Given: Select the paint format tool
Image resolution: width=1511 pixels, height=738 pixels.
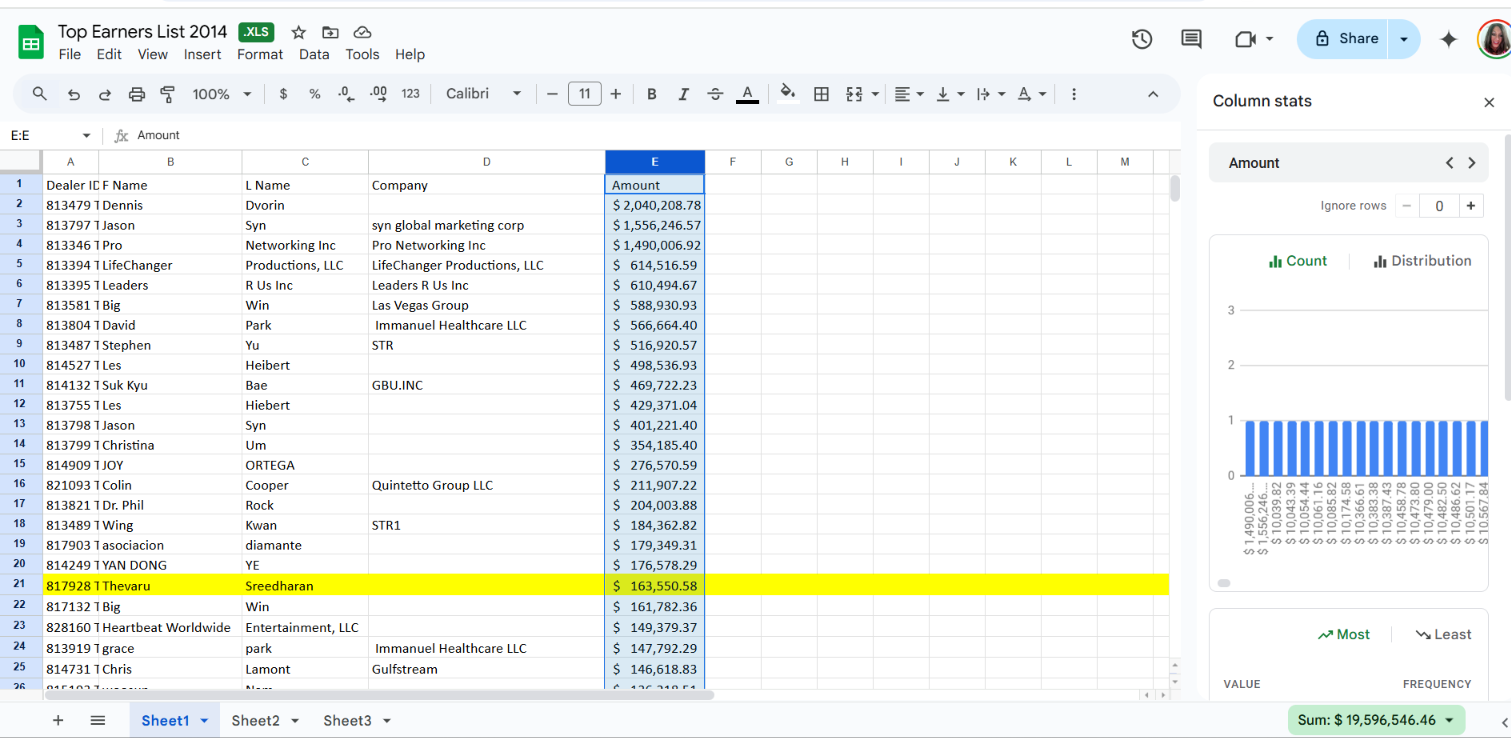Looking at the screenshot, I should pos(168,94).
